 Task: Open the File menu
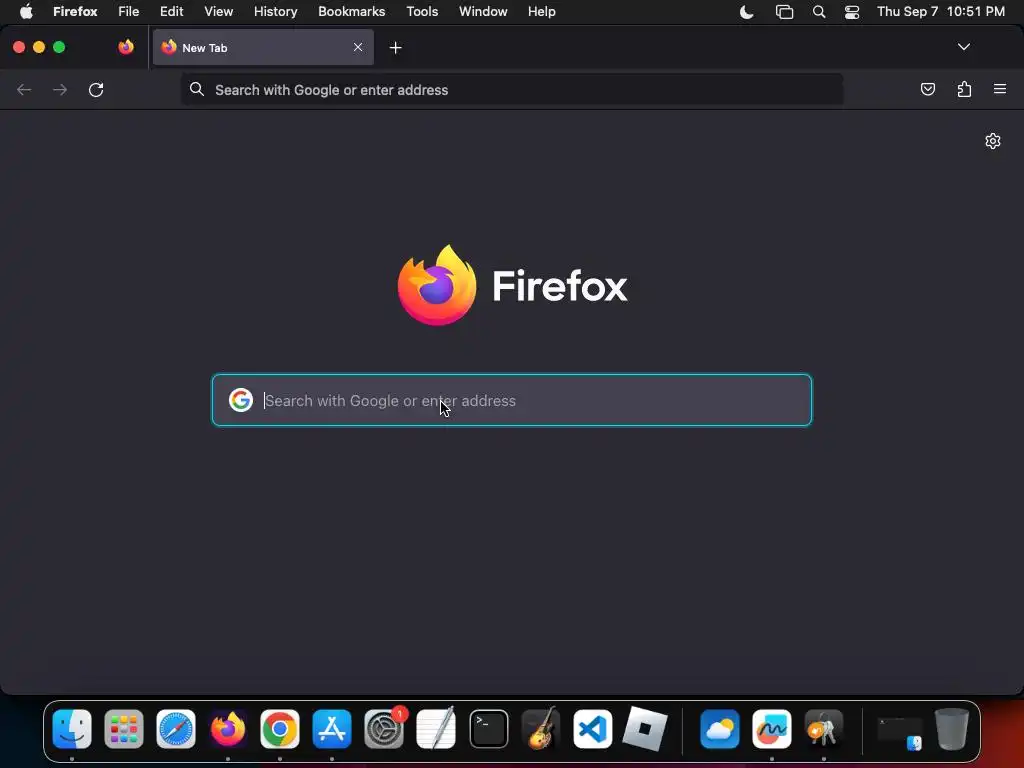pyautogui.click(x=129, y=12)
